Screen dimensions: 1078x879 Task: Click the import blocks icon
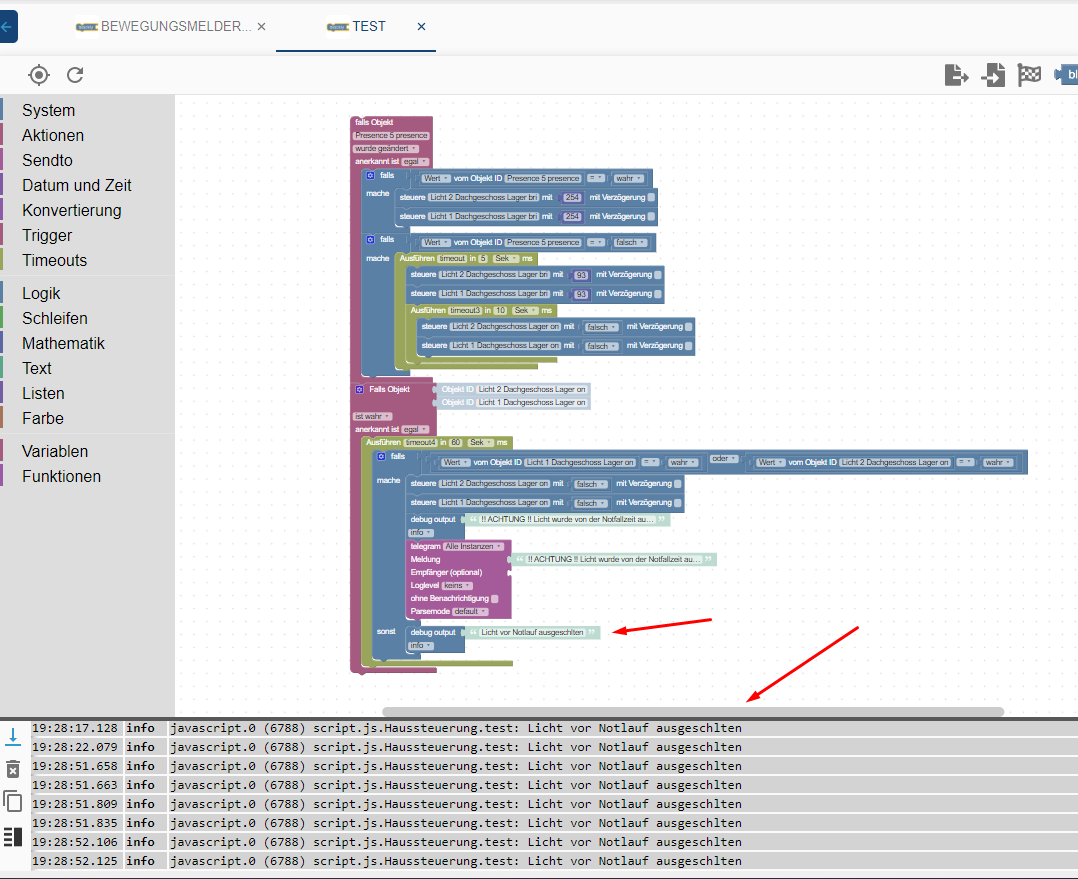click(x=993, y=75)
